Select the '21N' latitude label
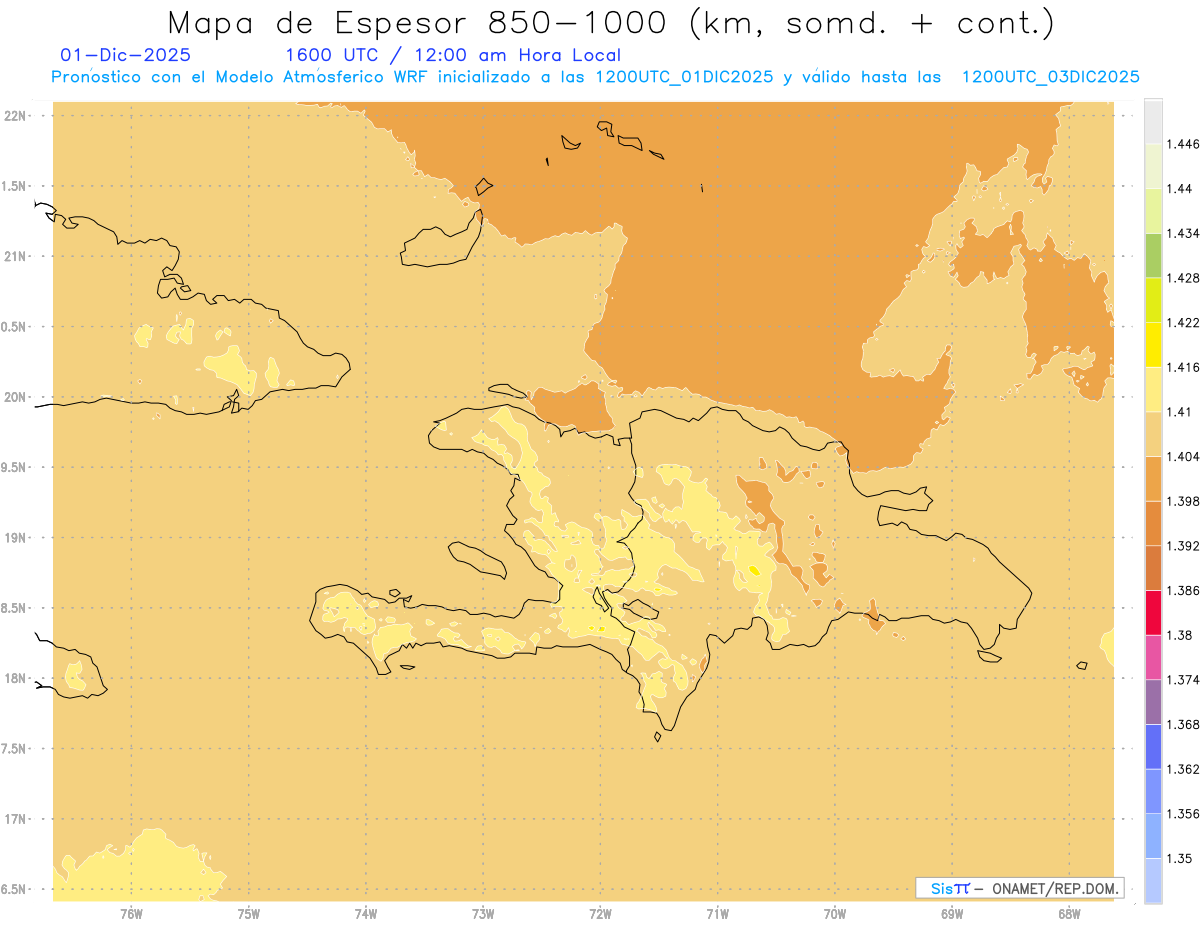Image resolution: width=1200 pixels, height=927 pixels. [14, 256]
